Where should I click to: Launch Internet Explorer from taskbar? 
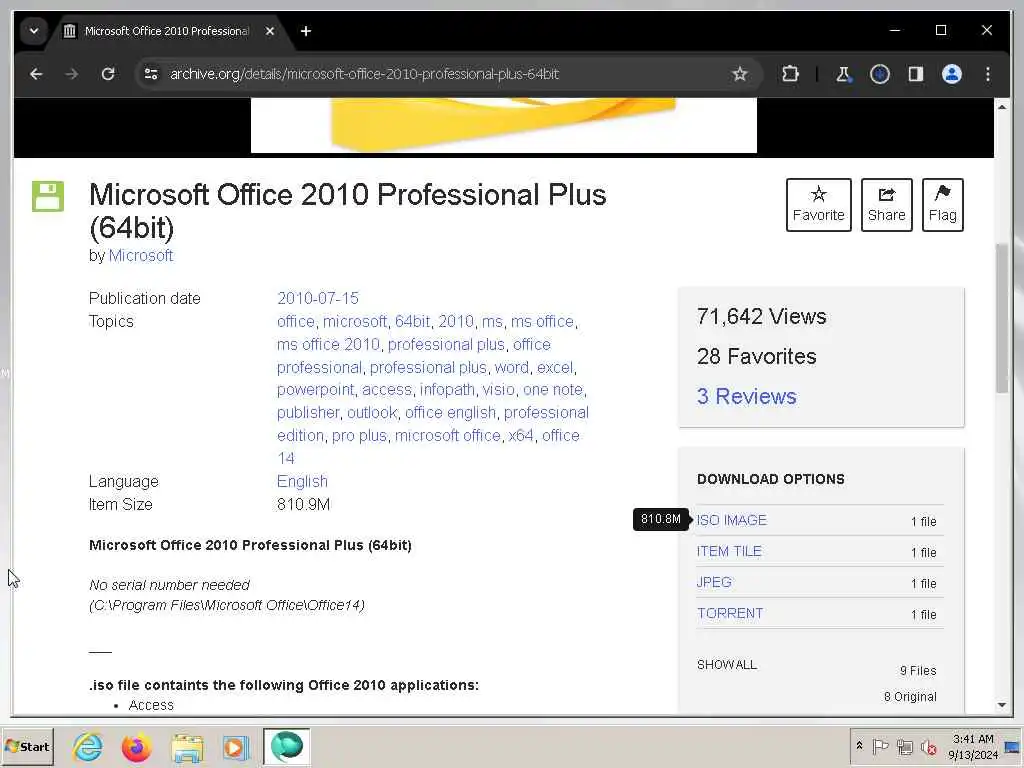[88, 746]
